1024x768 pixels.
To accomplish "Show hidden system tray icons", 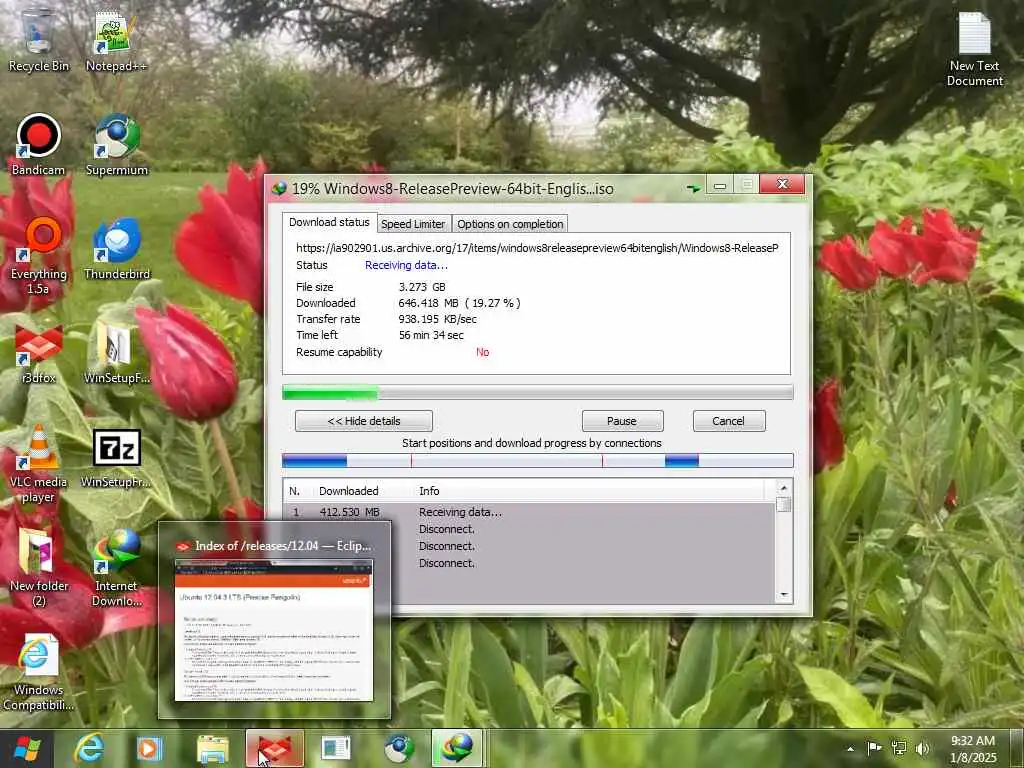I will (850, 748).
